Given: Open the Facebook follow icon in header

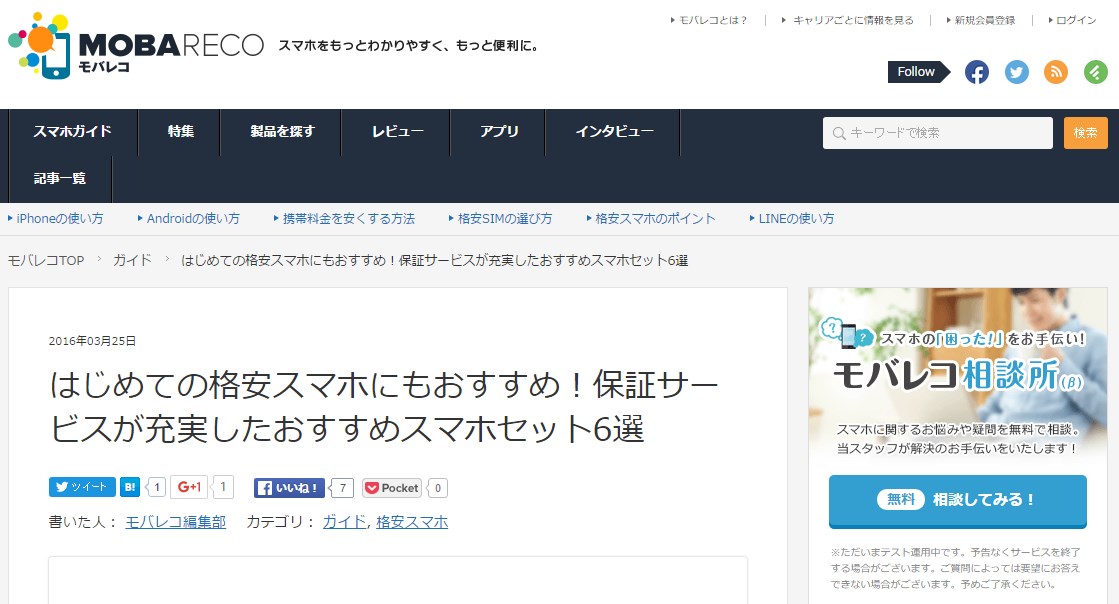Looking at the screenshot, I should pyautogui.click(x=977, y=72).
